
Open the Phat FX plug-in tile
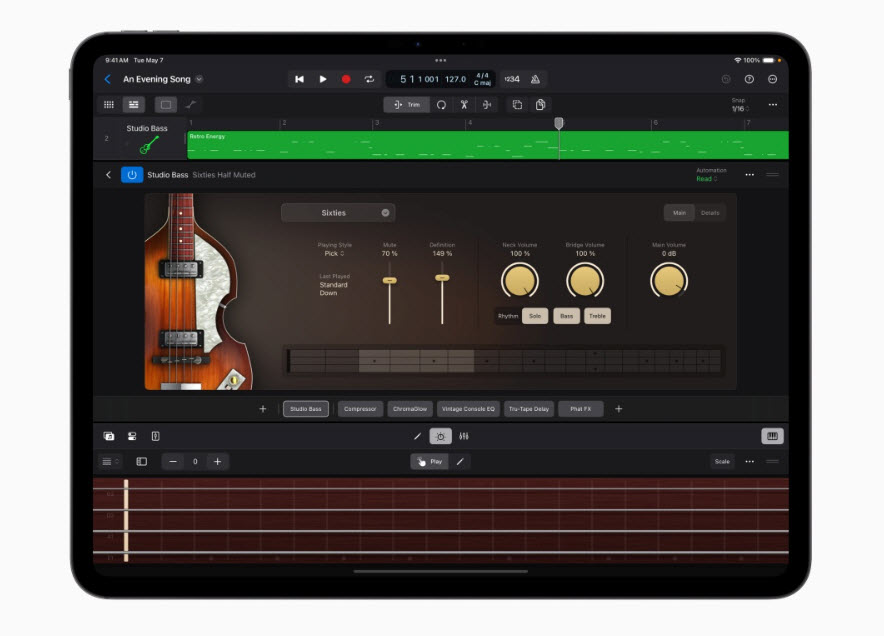click(581, 409)
